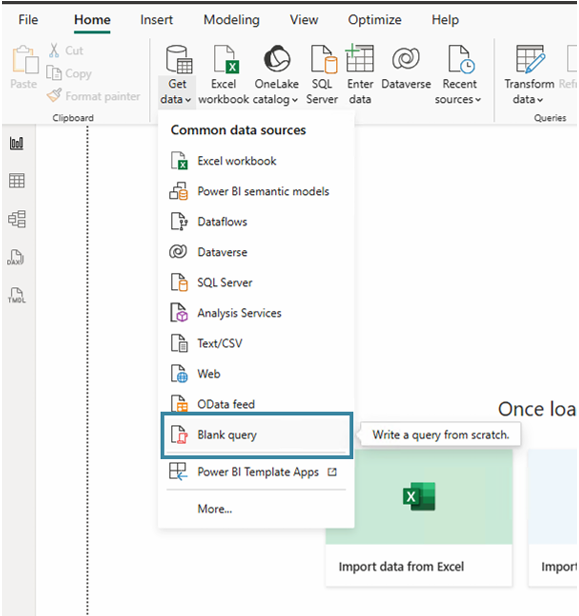Select Web data source
The height and width of the screenshot is (616, 579).
(256, 374)
